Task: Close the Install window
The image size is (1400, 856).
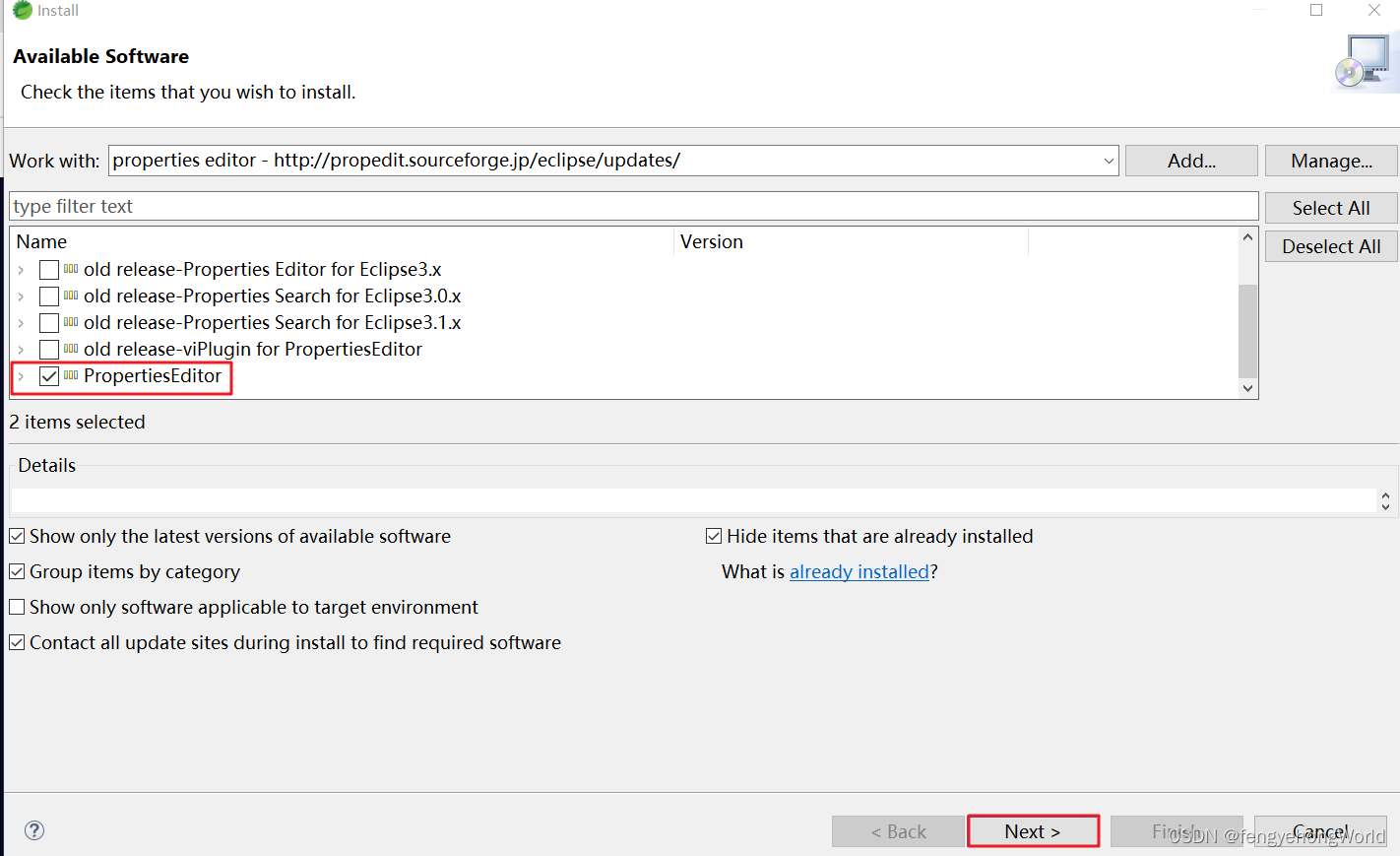Action: [1374, 10]
